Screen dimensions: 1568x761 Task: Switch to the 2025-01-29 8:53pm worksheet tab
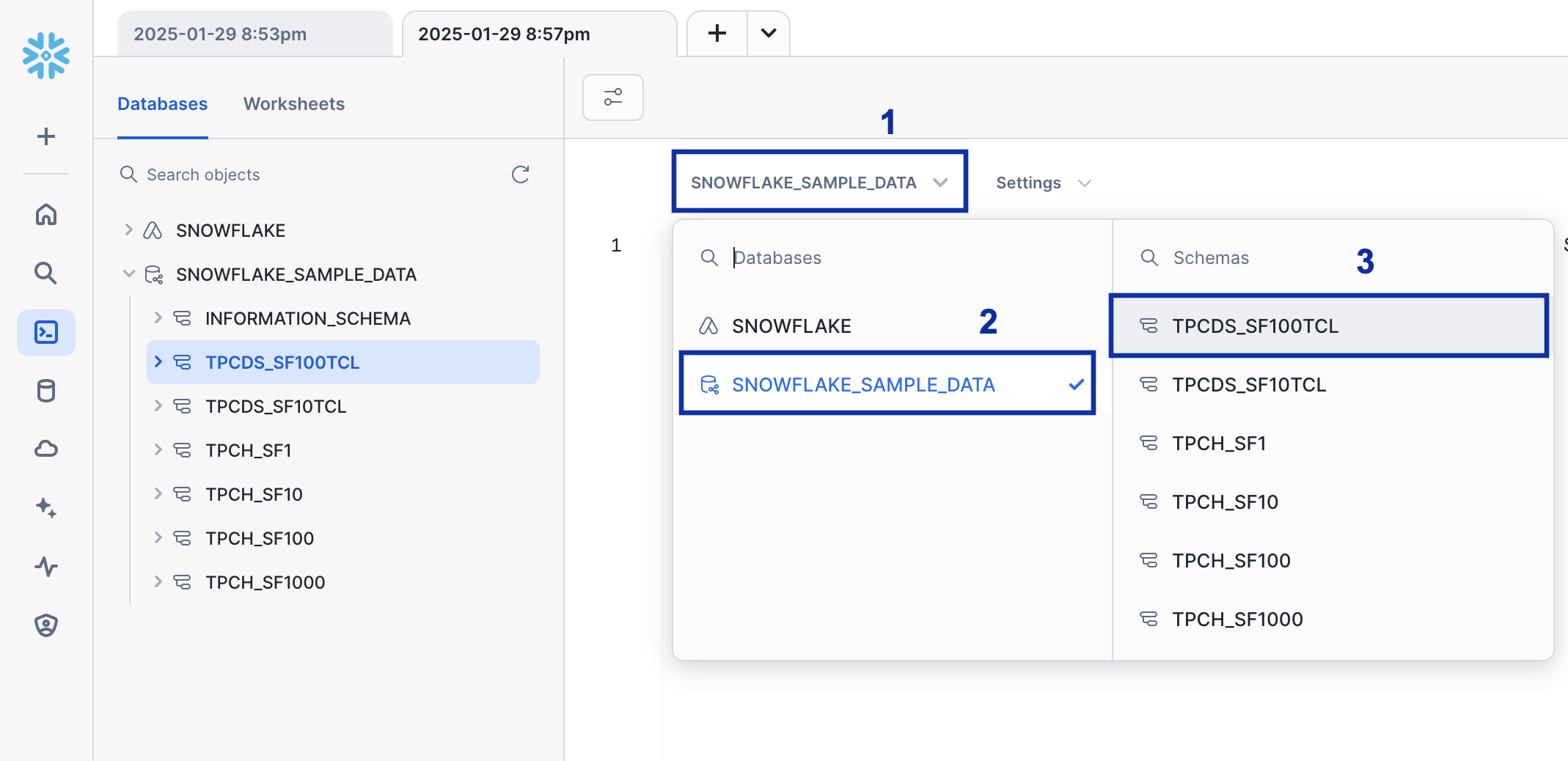[x=254, y=34]
